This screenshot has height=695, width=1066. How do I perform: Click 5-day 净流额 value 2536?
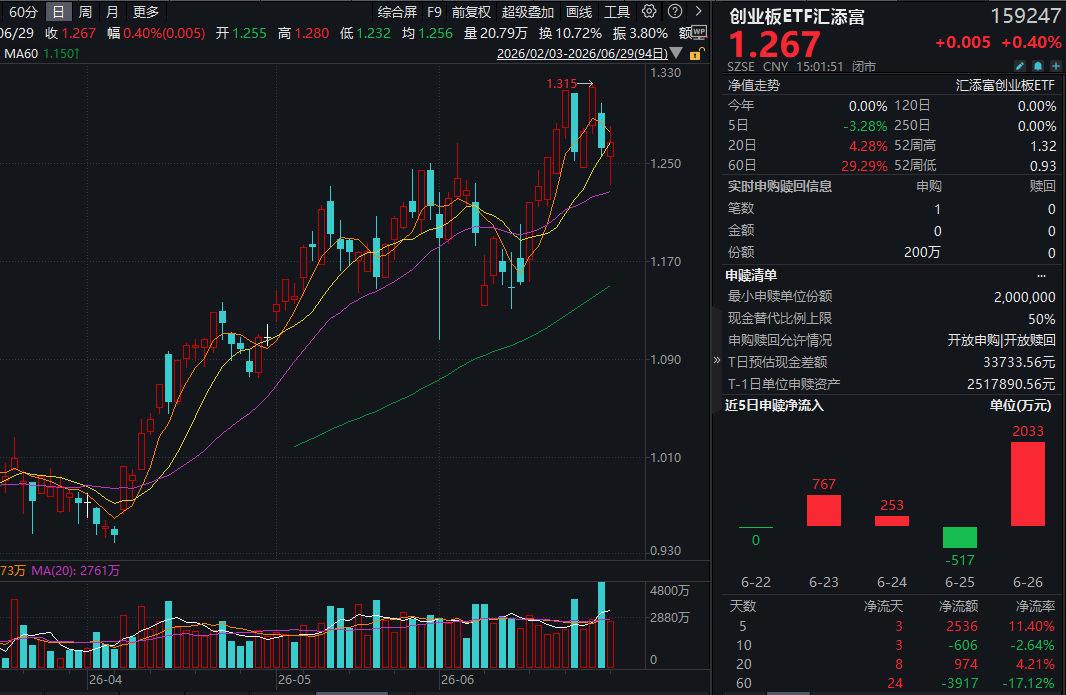tap(961, 626)
